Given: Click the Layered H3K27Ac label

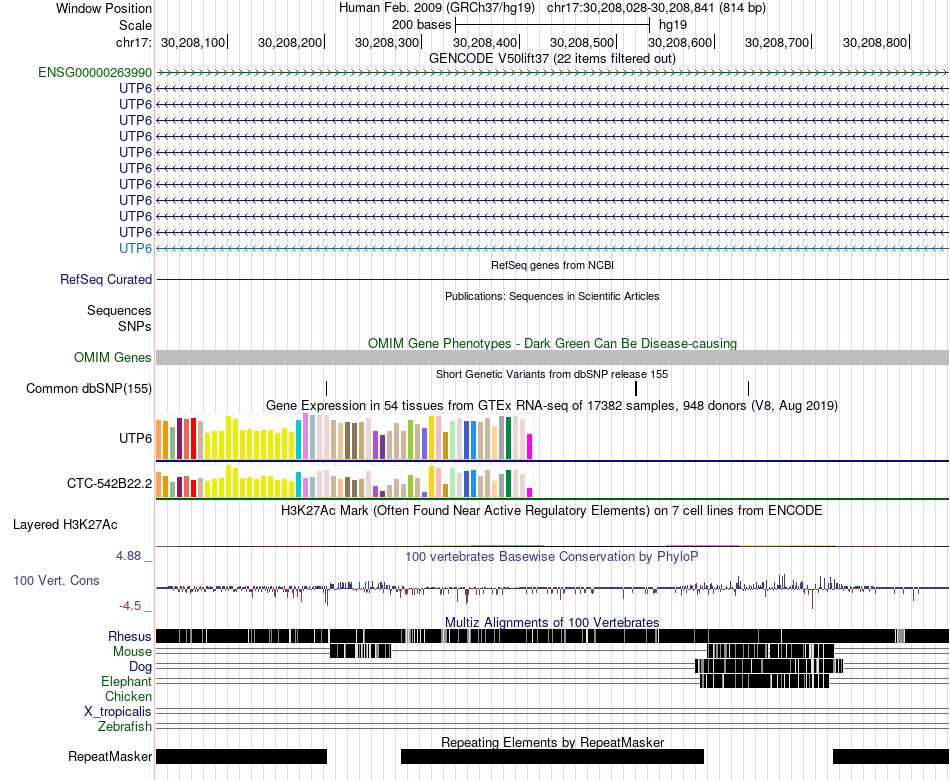Looking at the screenshot, I should tap(65, 525).
